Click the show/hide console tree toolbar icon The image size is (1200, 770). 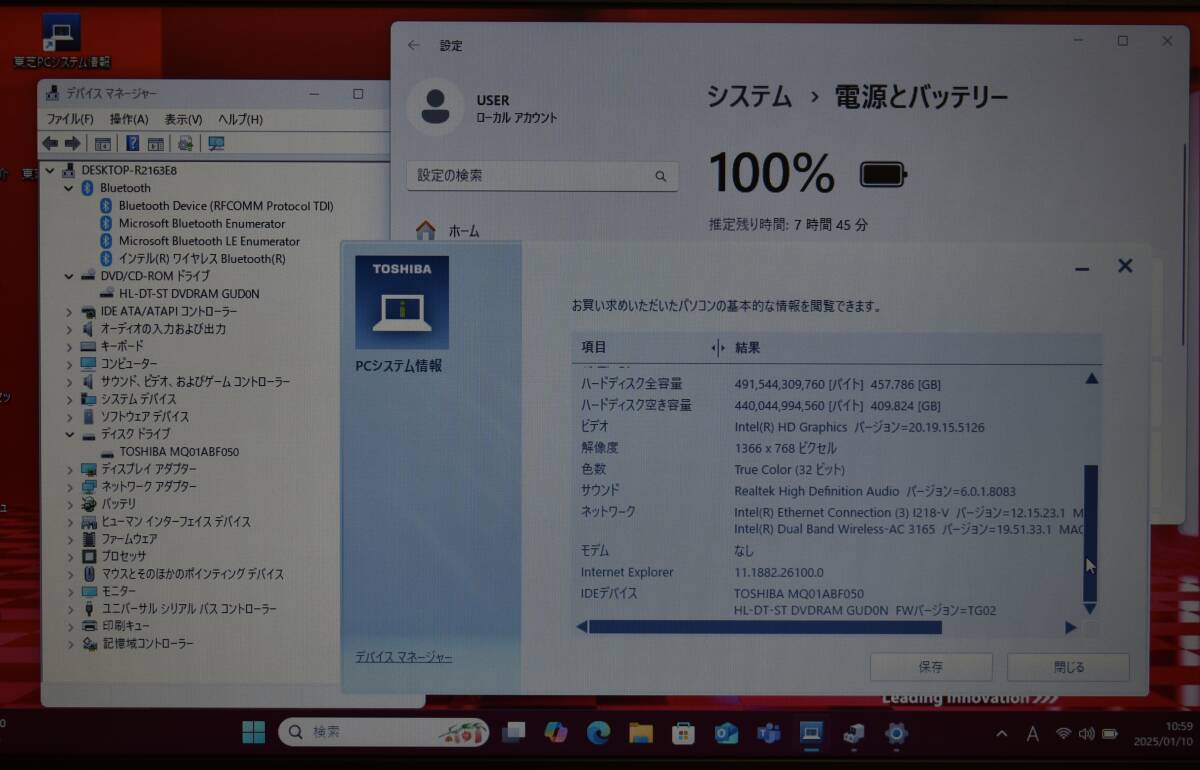pyautogui.click(x=102, y=144)
